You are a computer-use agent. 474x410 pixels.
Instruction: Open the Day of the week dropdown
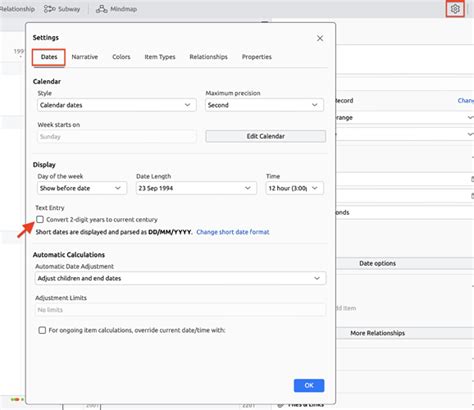(82, 188)
